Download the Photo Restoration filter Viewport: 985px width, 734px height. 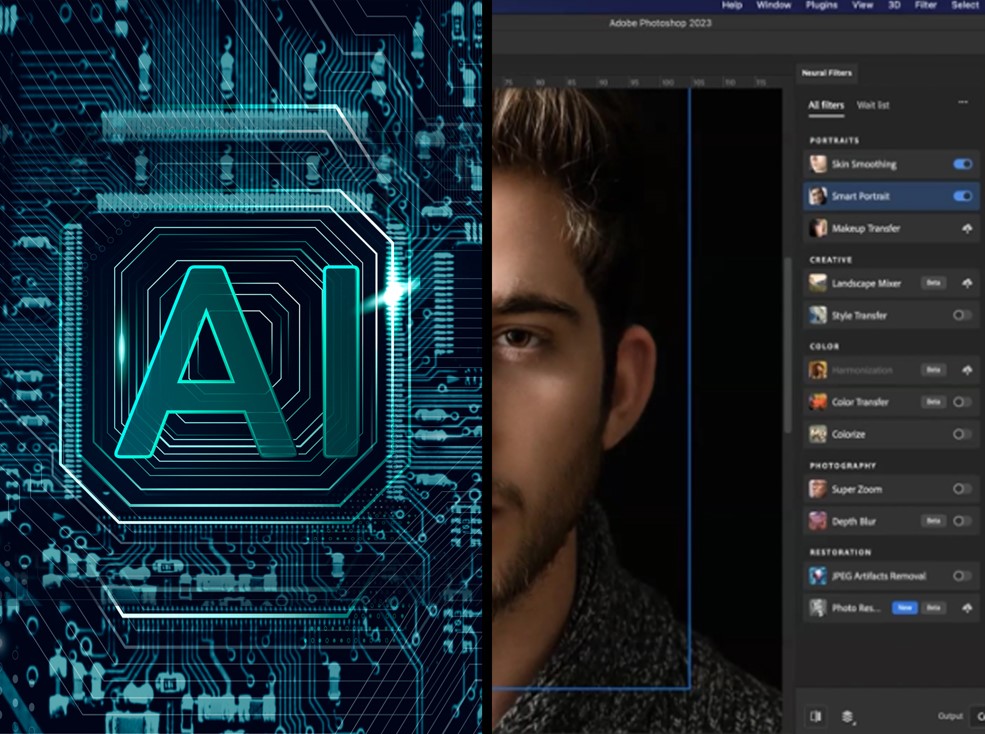[x=967, y=608]
